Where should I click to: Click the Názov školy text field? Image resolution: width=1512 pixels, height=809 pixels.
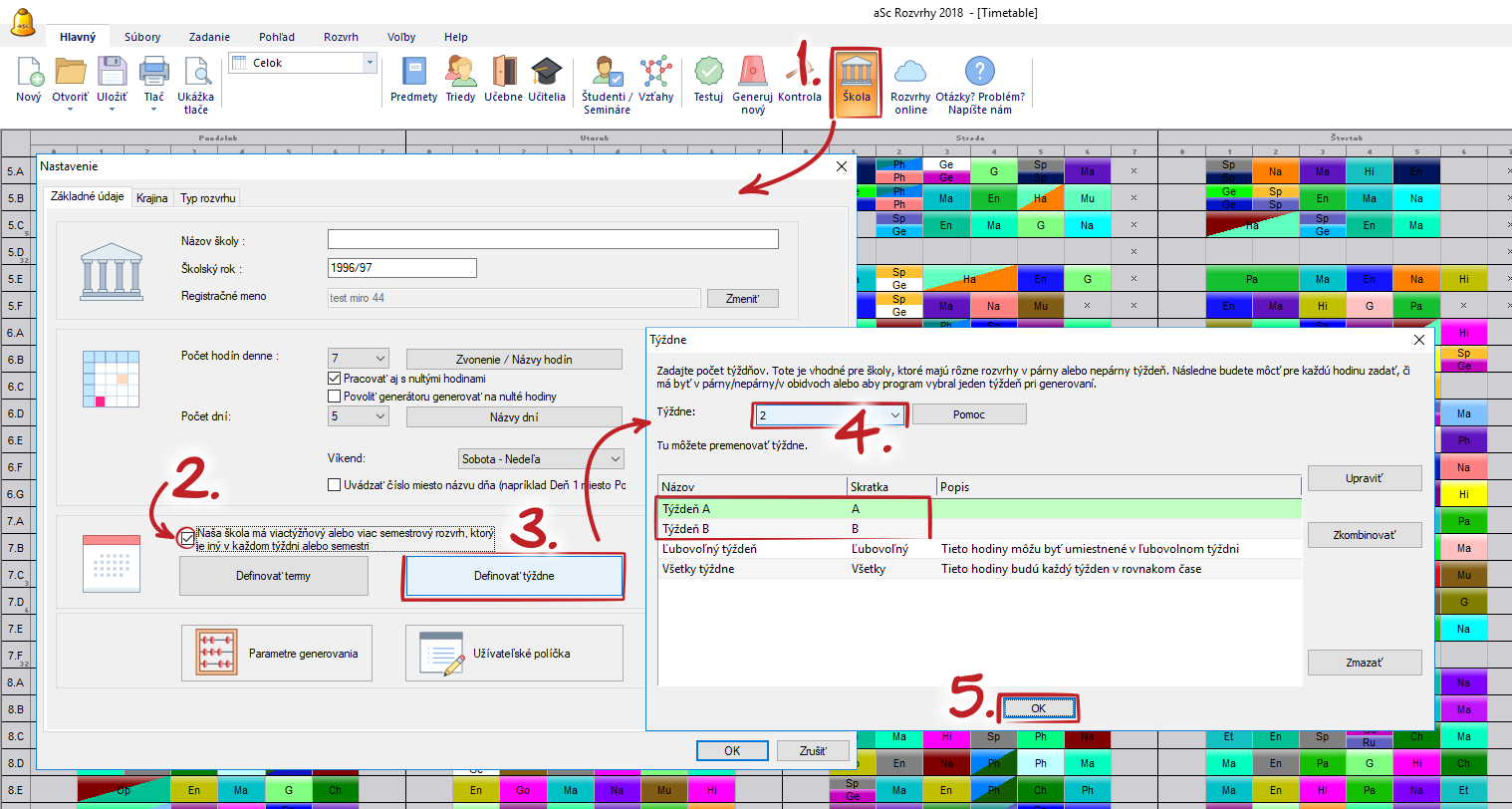click(553, 239)
